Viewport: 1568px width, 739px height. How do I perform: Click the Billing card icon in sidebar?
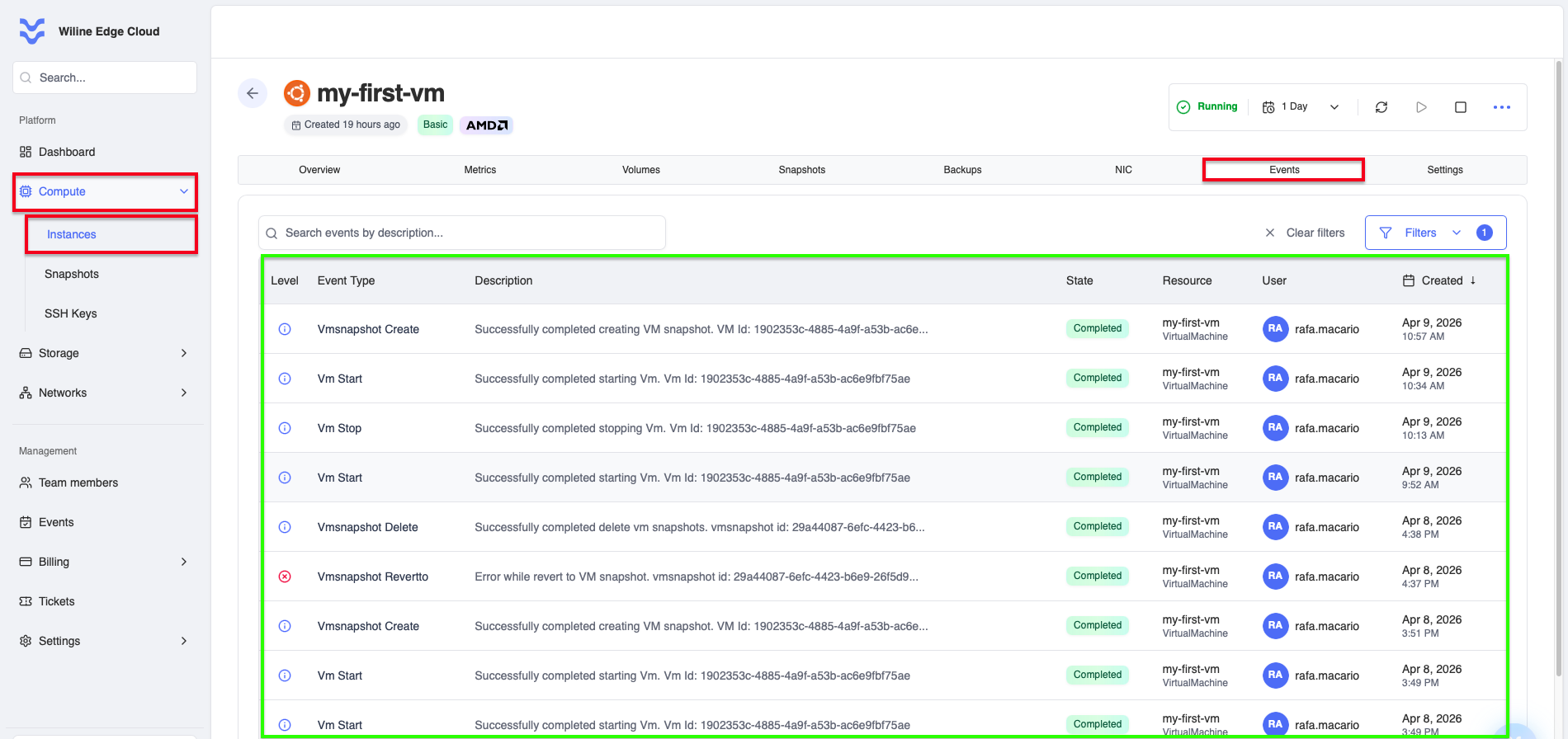tap(26, 562)
